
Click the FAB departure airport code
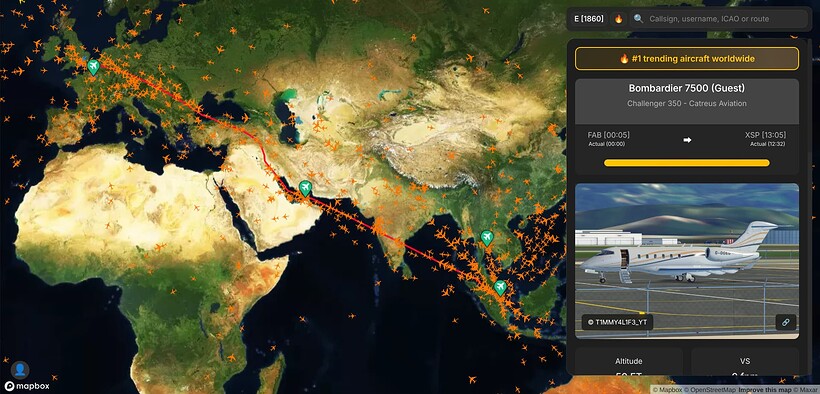pyautogui.click(x=594, y=135)
